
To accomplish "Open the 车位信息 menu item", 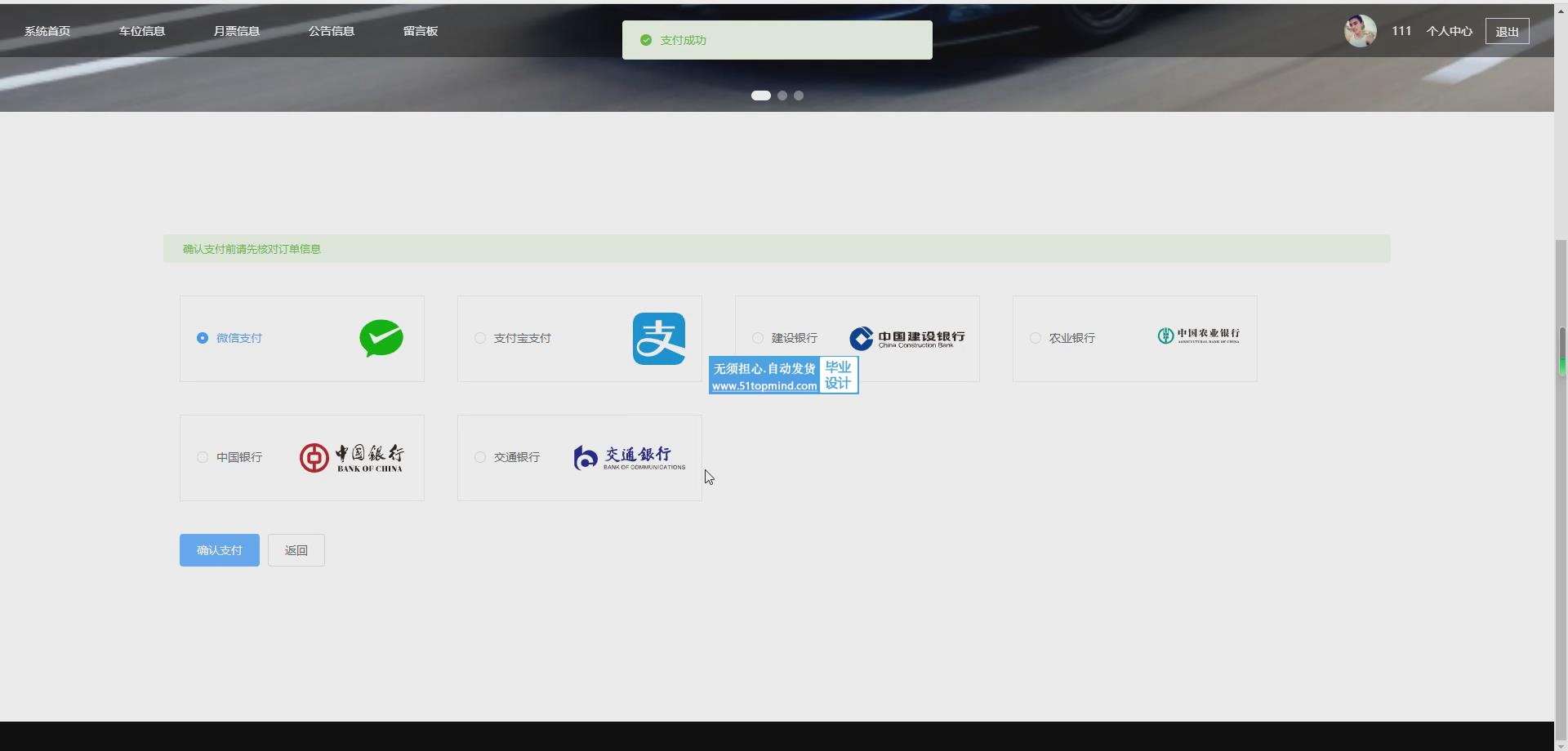I will coord(142,31).
